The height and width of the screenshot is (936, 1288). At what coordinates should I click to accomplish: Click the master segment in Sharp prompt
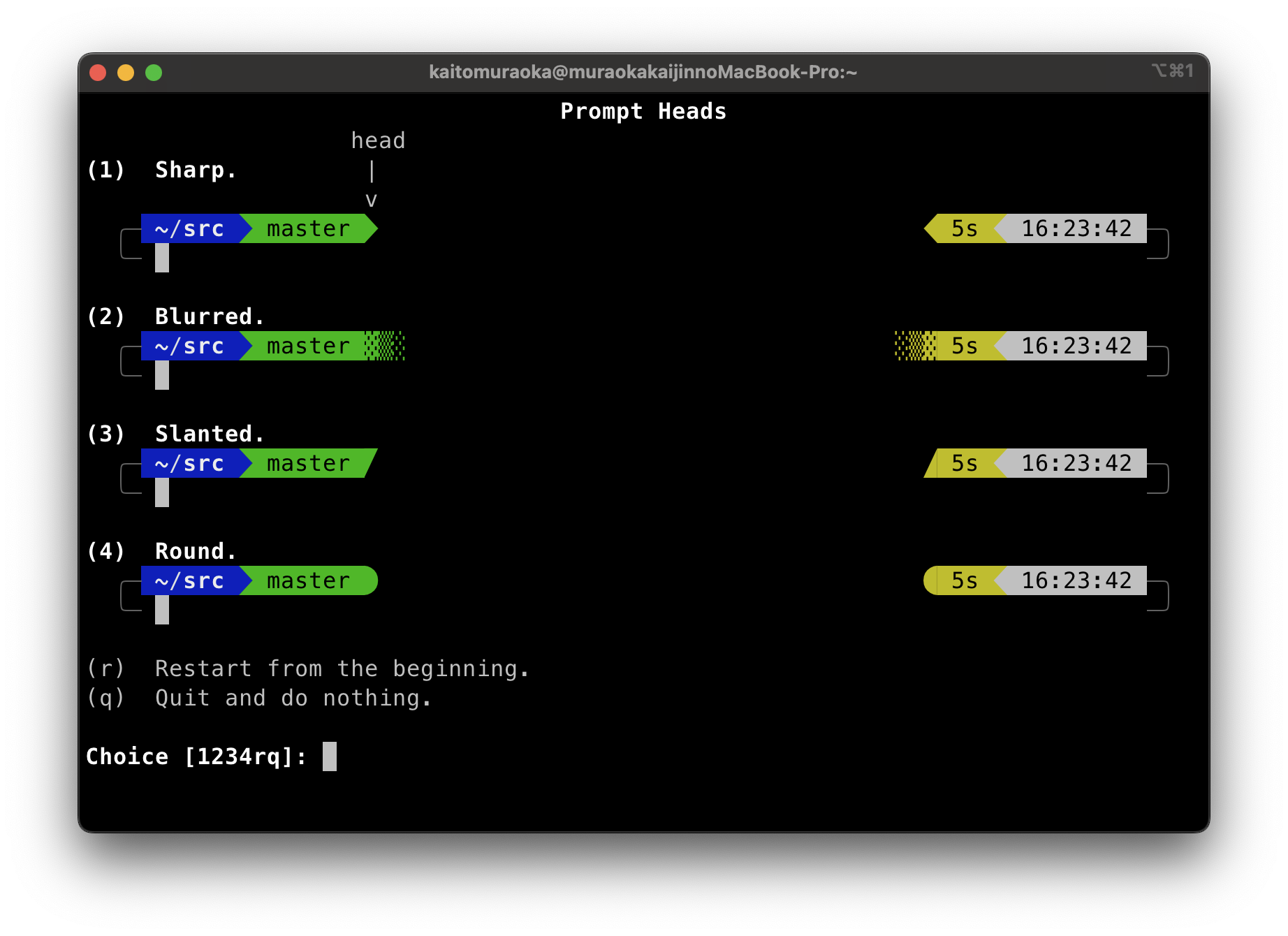point(308,228)
